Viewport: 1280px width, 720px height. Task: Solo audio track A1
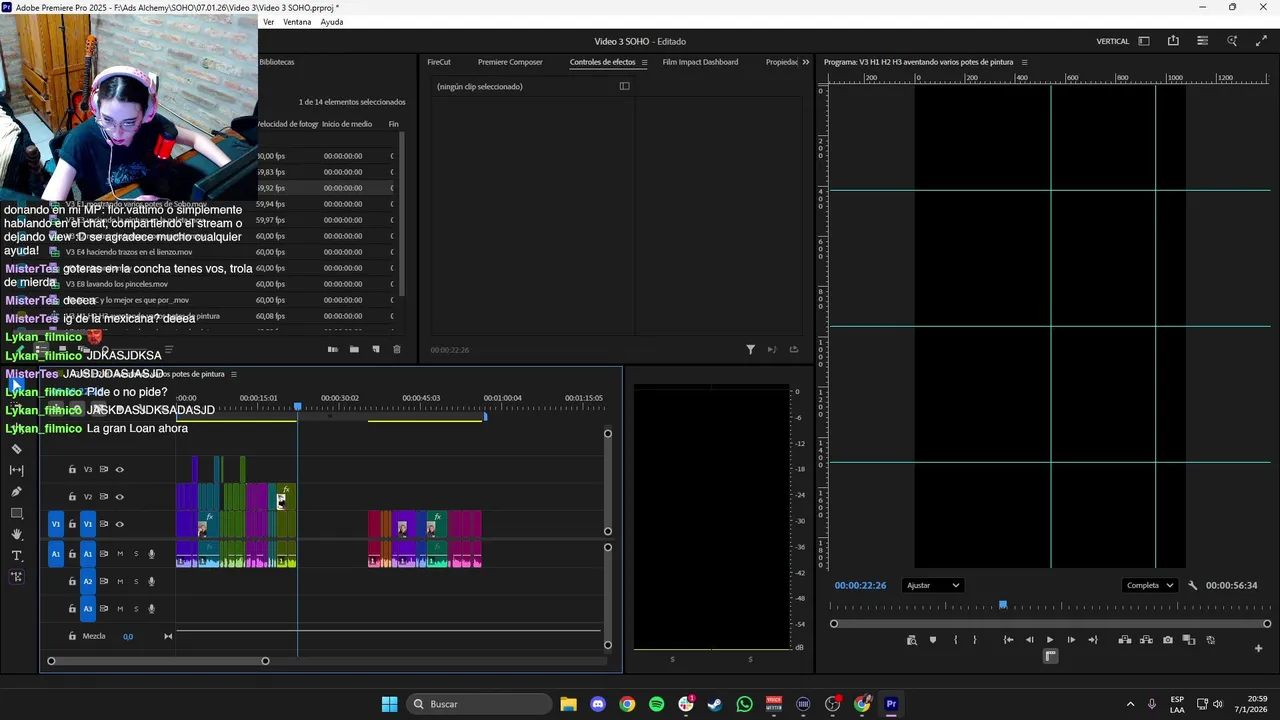pyautogui.click(x=136, y=554)
